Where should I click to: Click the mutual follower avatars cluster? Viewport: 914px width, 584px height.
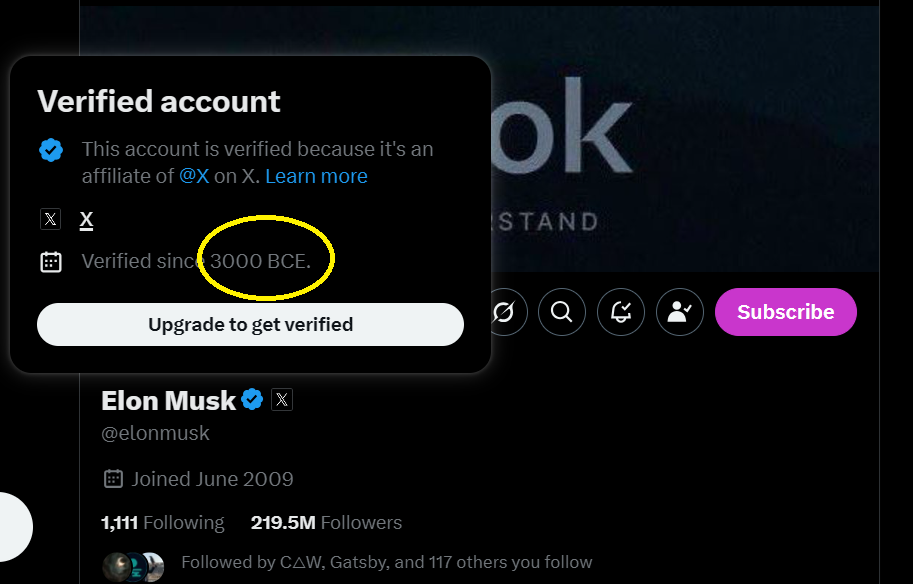point(133,566)
